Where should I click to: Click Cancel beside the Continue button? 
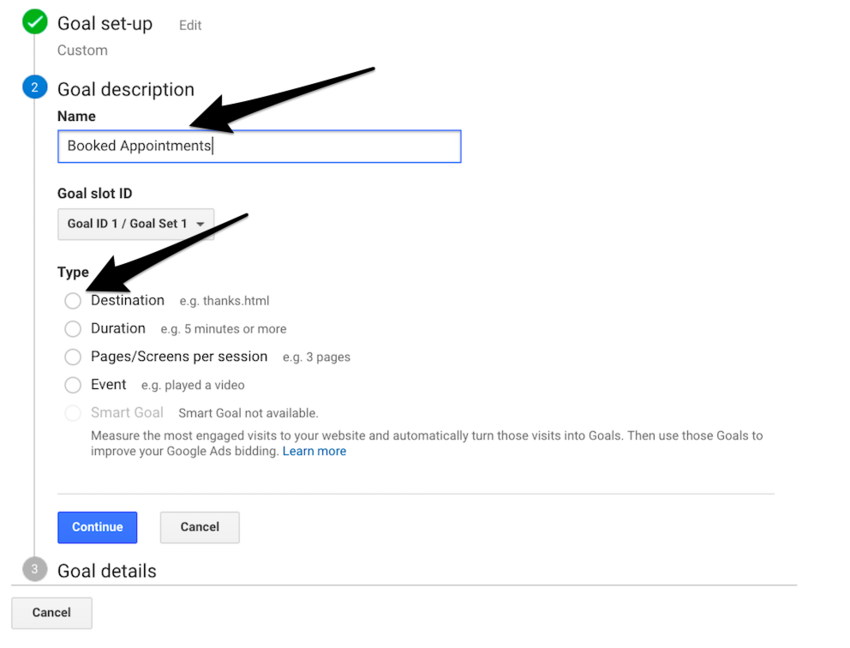(199, 527)
